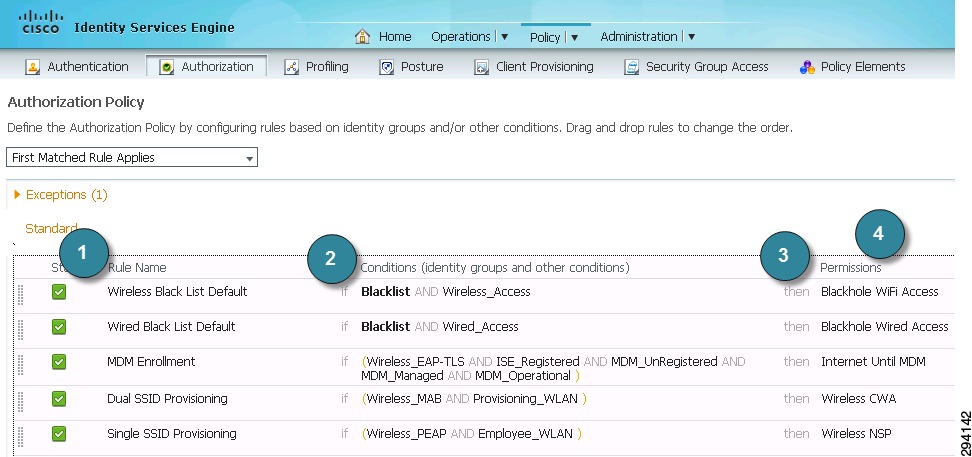Click condition Blacklist AND Wireless_Access
Screen dimensions: 972x457
pyautogui.click(x=446, y=291)
